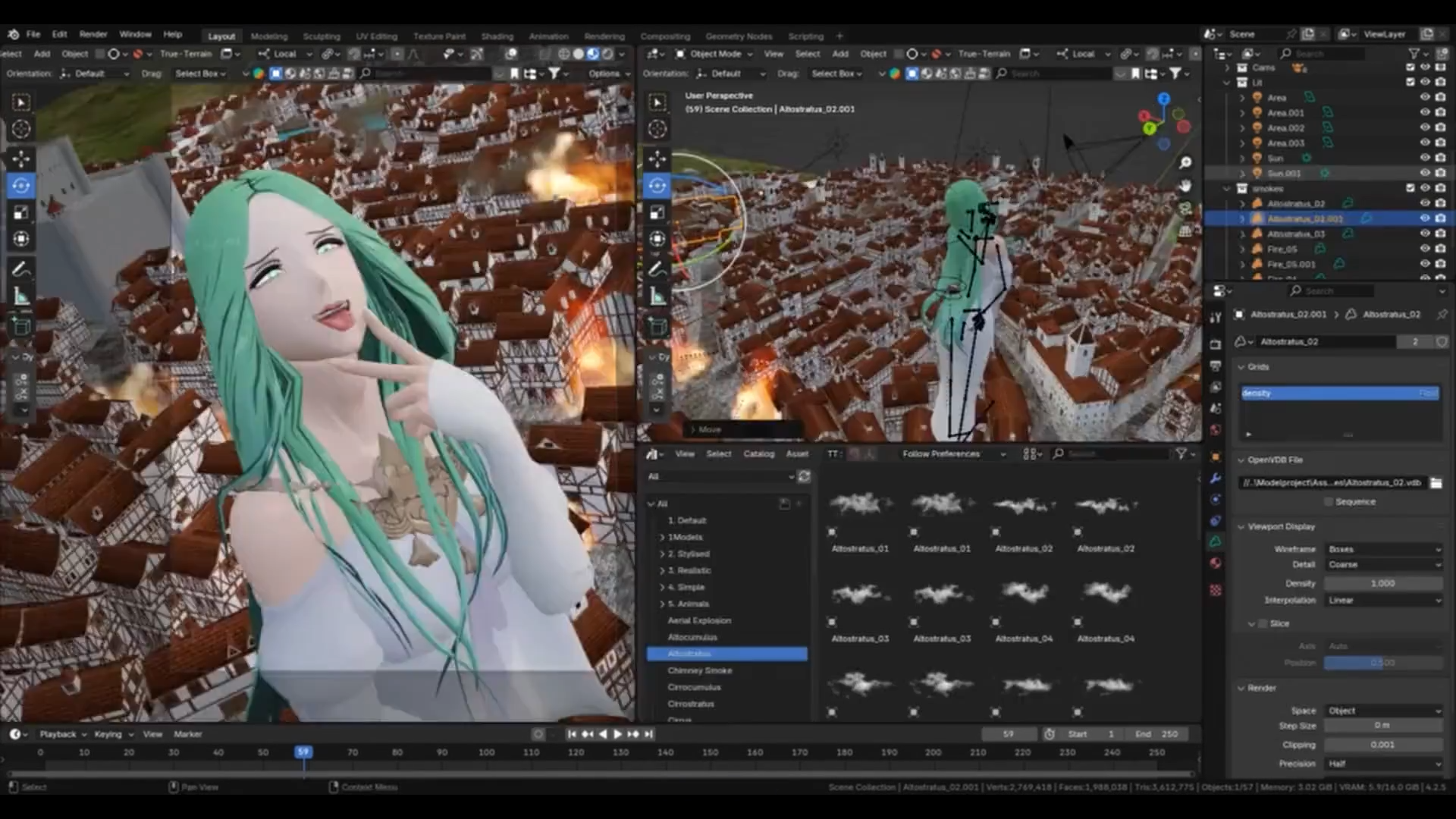Viewport: 1456px width, 819px height.
Task: Select the Move tool in left viewport
Action: [21, 158]
